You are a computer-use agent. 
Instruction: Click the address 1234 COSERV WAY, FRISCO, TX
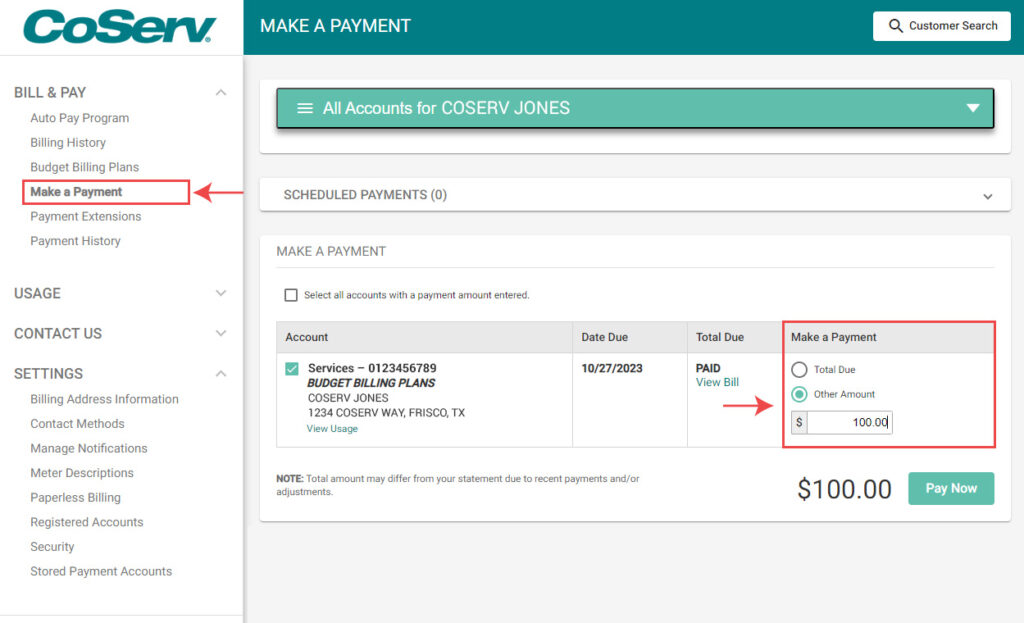pyautogui.click(x=386, y=413)
